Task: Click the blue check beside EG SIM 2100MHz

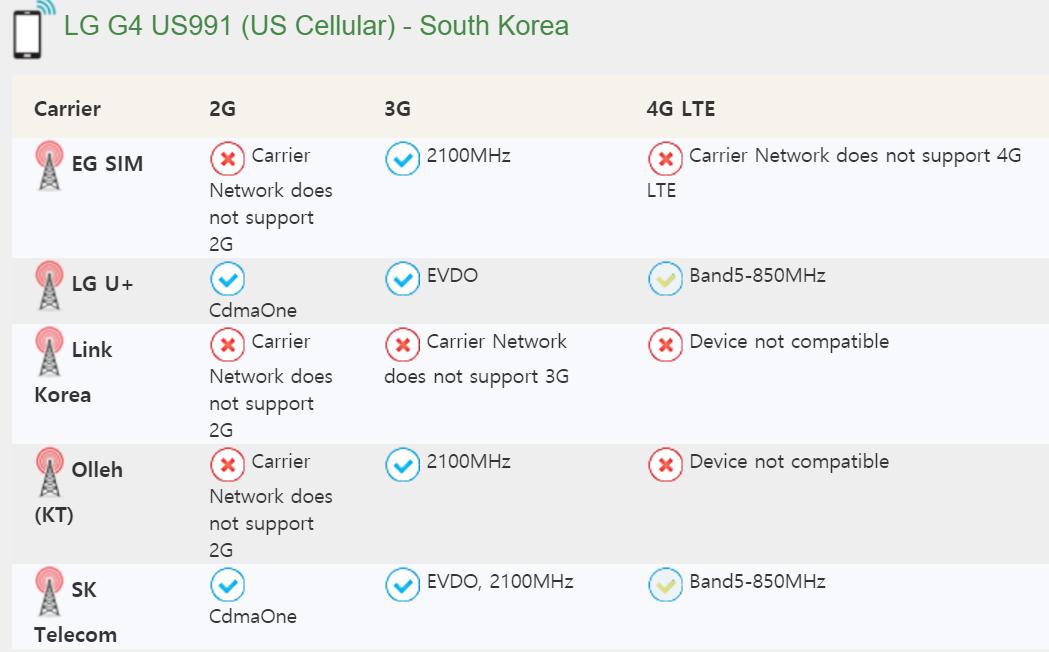Action: tap(402, 158)
